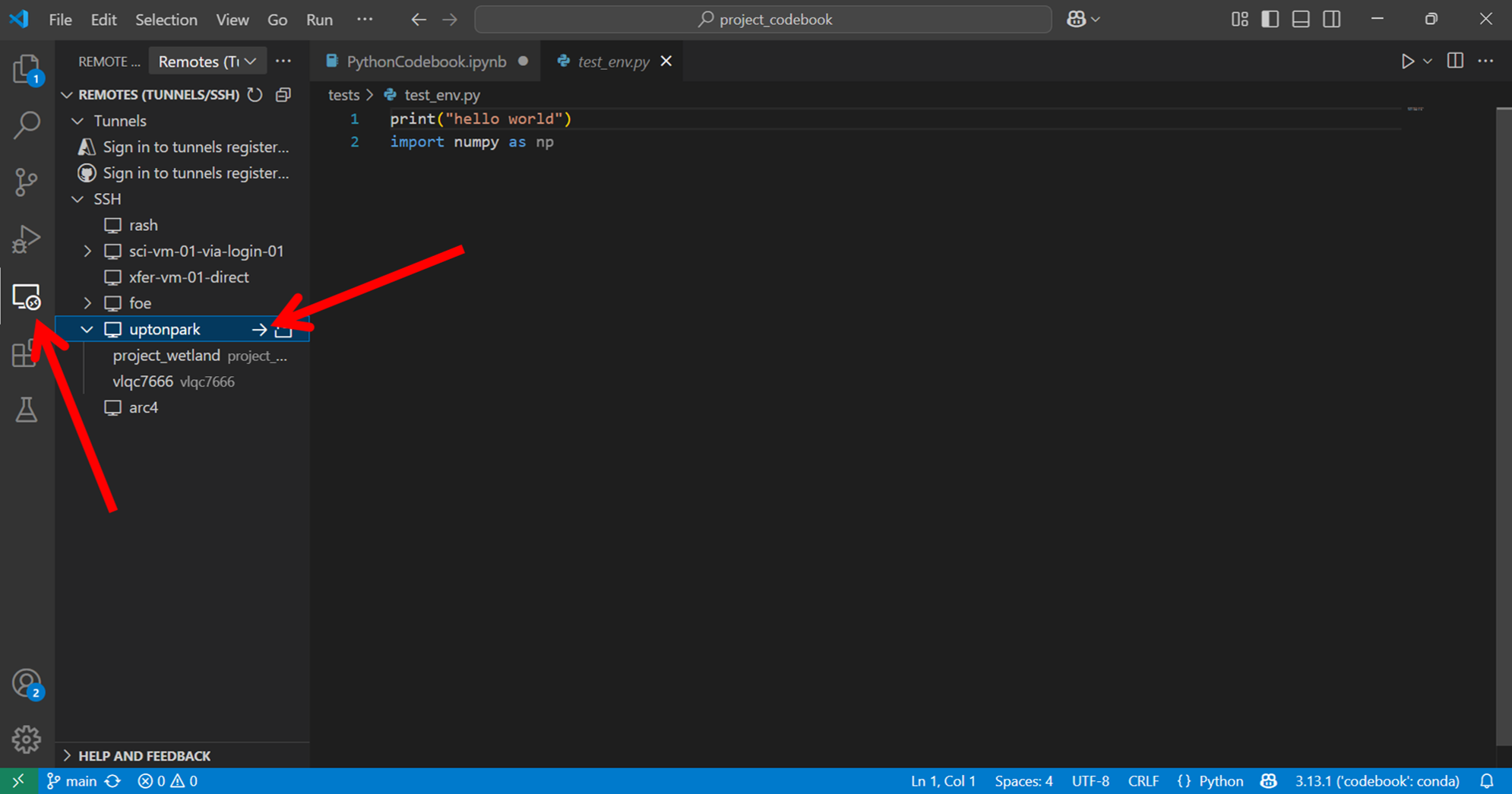Open the Selection menu
The image size is (1512, 794).
click(166, 20)
